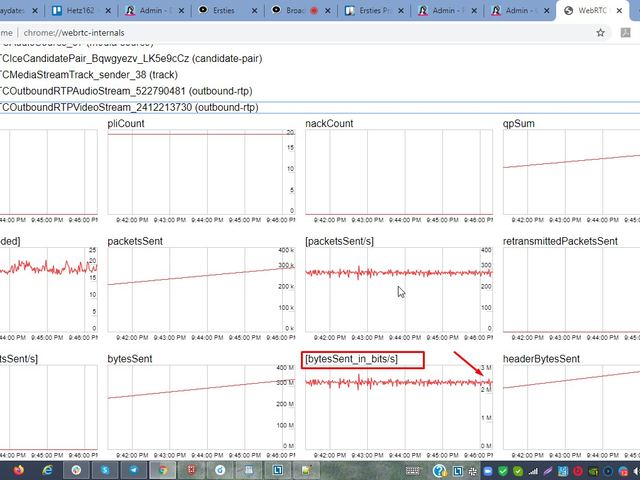Click the PDF extension icon in Chrome toolbar
The image size is (640, 480).
[x=625, y=33]
